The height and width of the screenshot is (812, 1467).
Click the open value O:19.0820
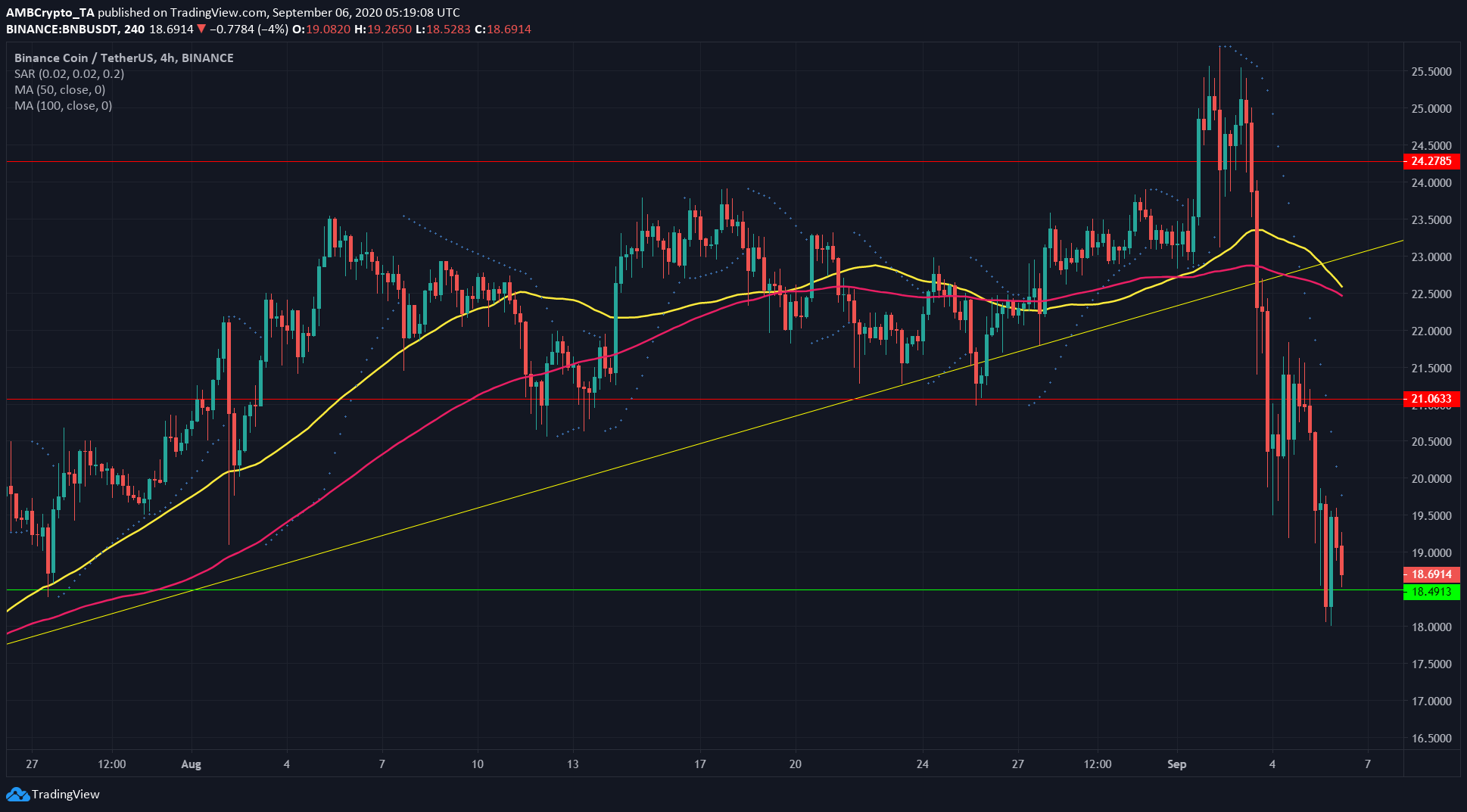tap(321, 29)
